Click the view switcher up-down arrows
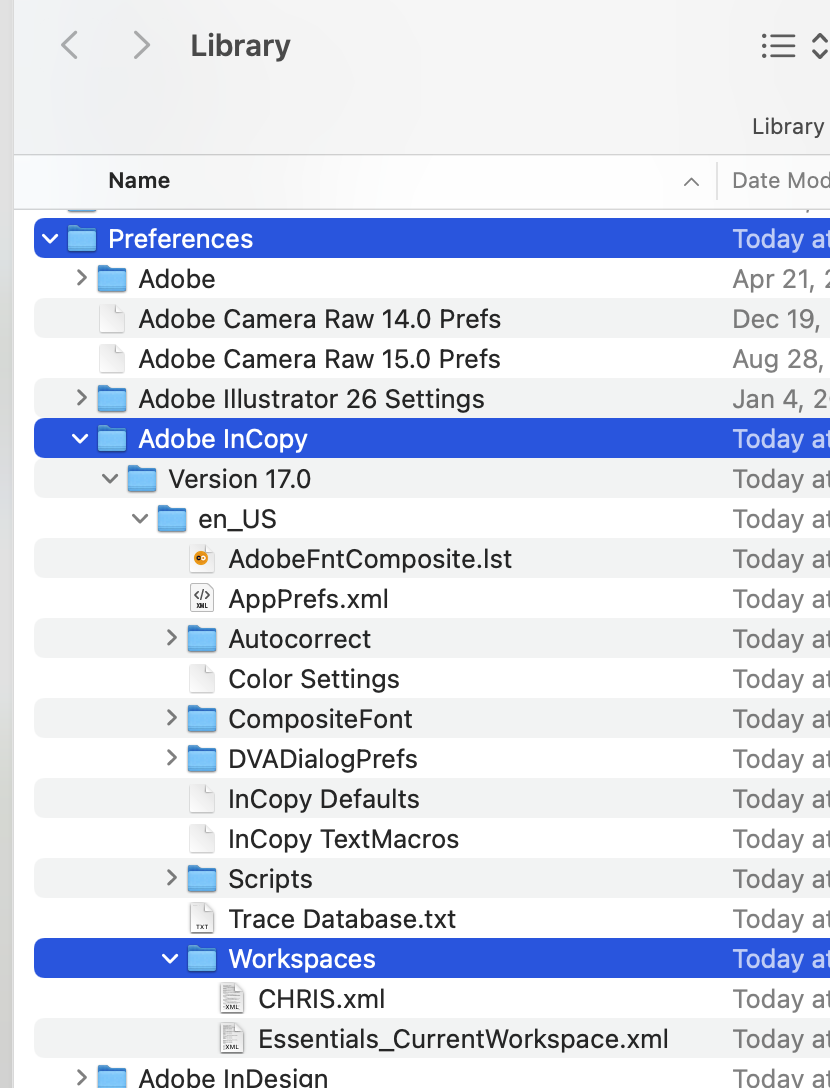Viewport: 830px width, 1088px height. tap(820, 46)
